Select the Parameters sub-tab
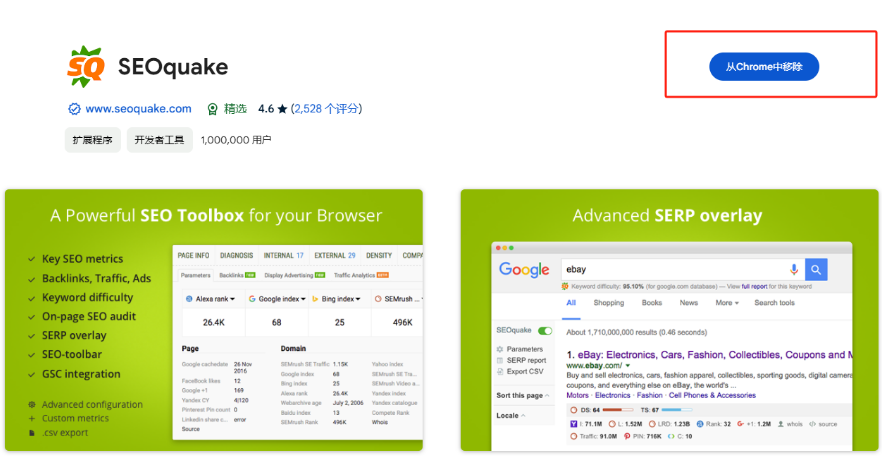Image resolution: width=882 pixels, height=456 pixels. pyautogui.click(x=196, y=276)
